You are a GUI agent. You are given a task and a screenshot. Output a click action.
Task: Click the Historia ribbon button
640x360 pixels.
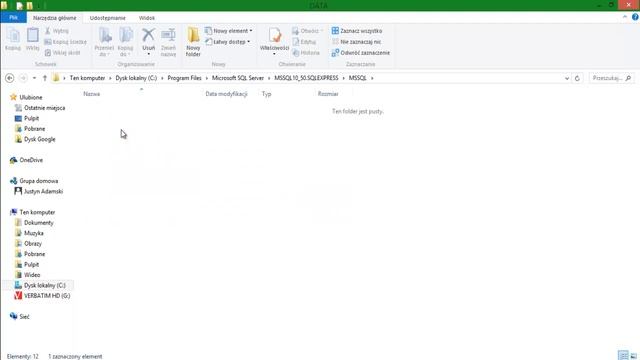coord(306,53)
